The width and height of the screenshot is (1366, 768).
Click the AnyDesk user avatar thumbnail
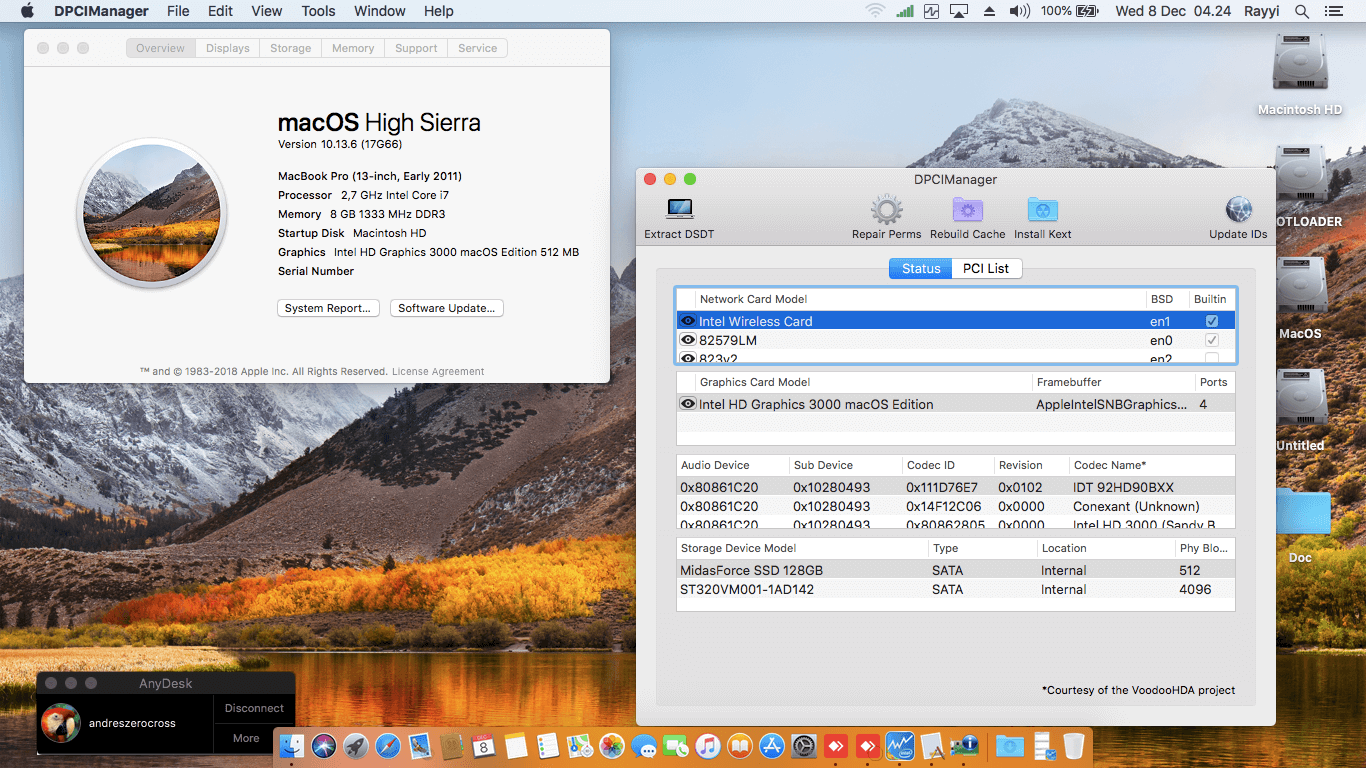(x=60, y=723)
